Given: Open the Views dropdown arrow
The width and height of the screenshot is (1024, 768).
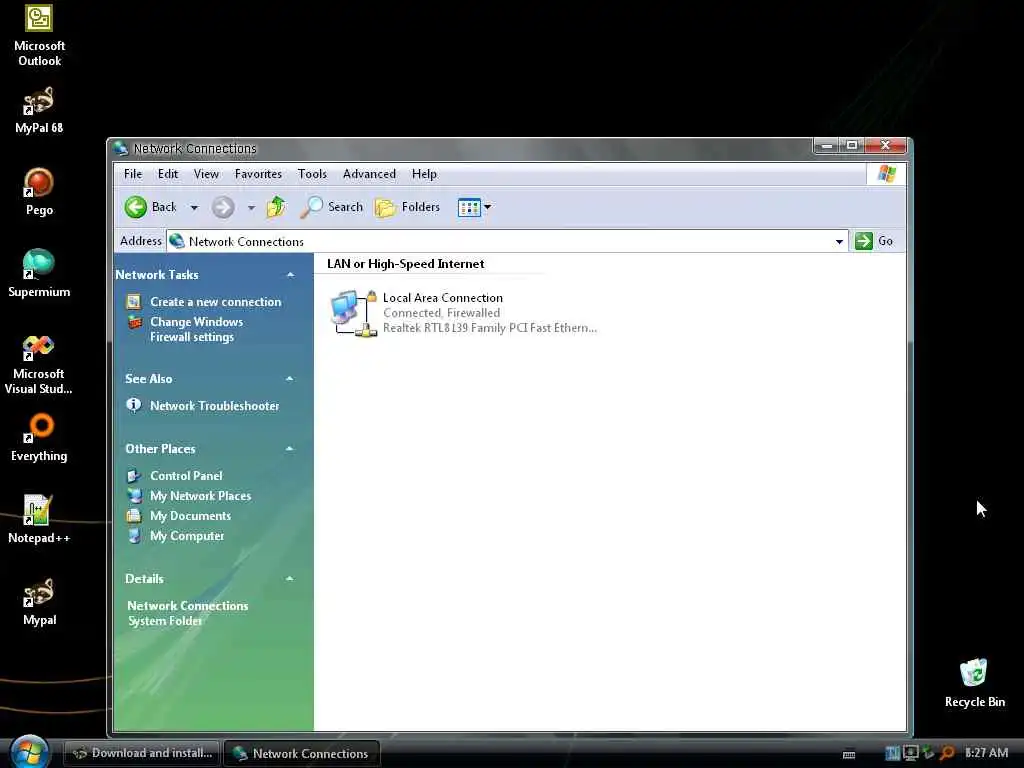Looking at the screenshot, I should pos(487,207).
